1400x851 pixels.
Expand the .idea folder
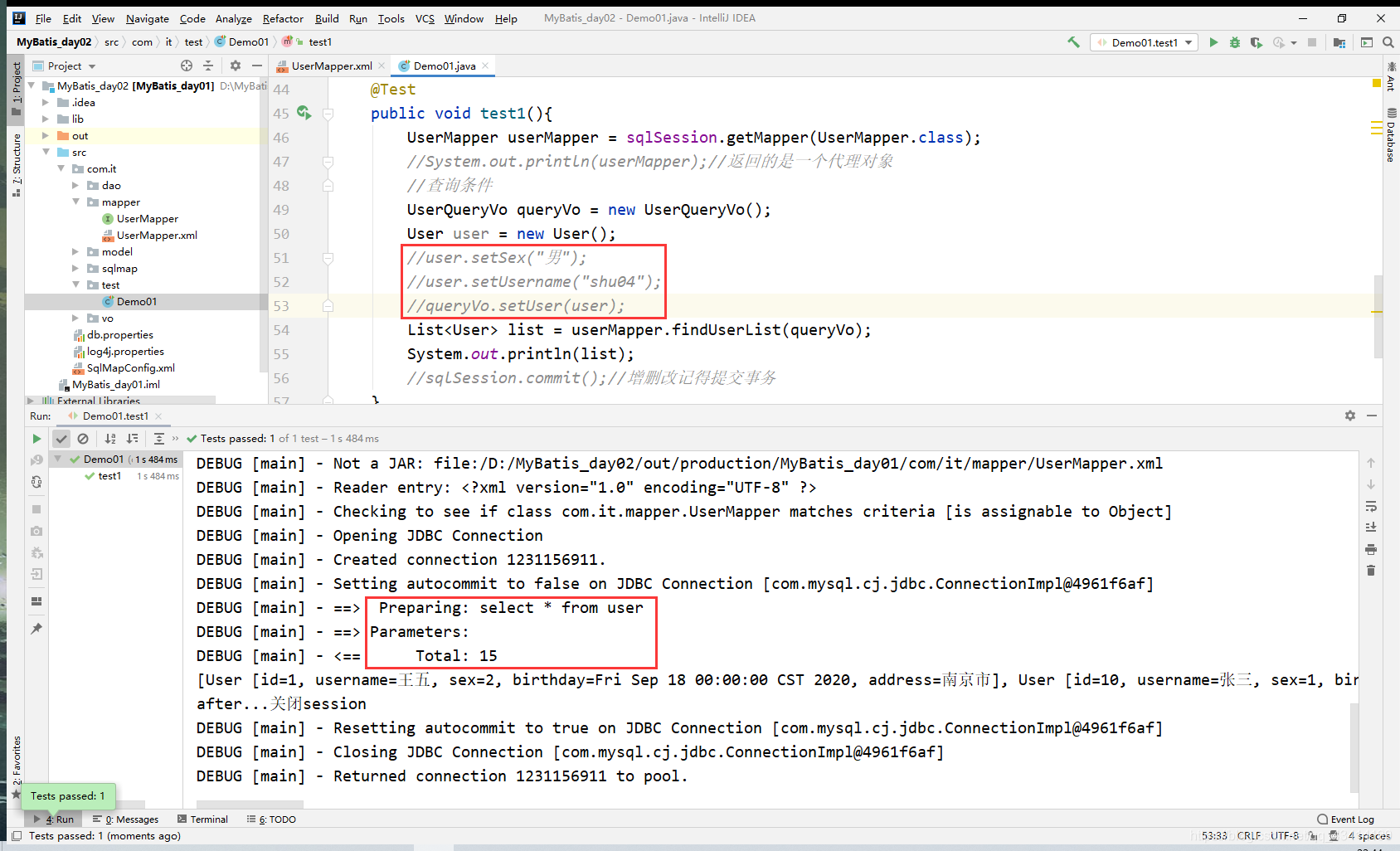click(46, 103)
